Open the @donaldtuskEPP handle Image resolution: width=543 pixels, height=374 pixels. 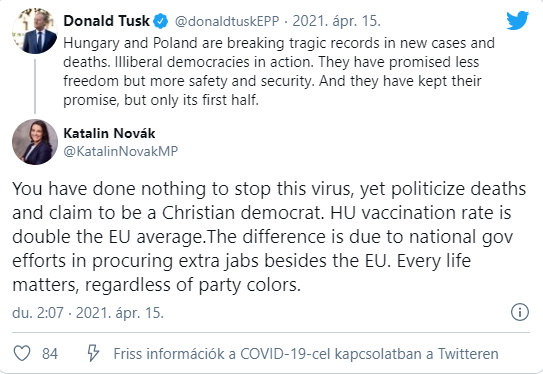pos(227,21)
